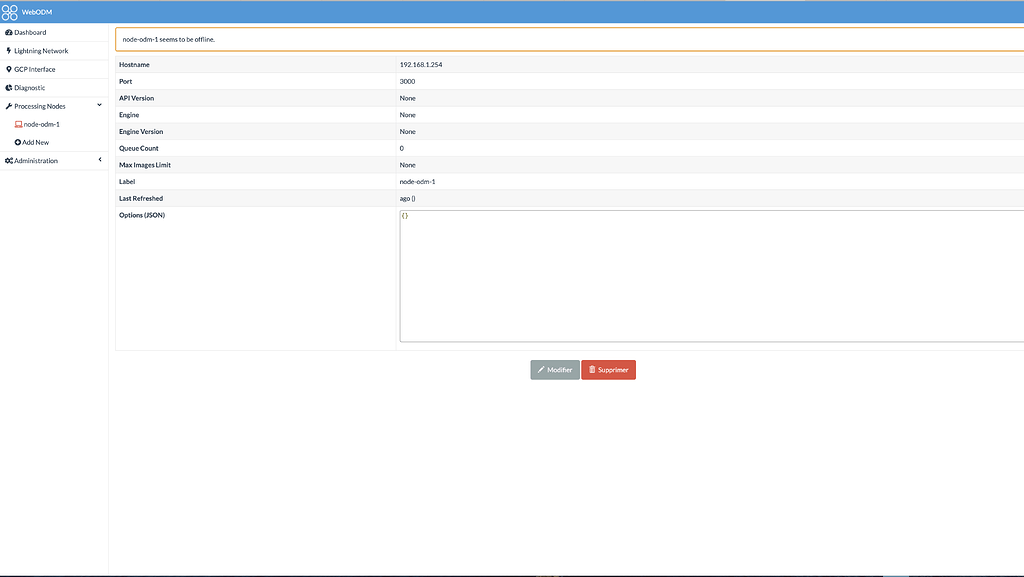Open the Processing Nodes chevron menu
1024x577 pixels.
click(x=99, y=105)
